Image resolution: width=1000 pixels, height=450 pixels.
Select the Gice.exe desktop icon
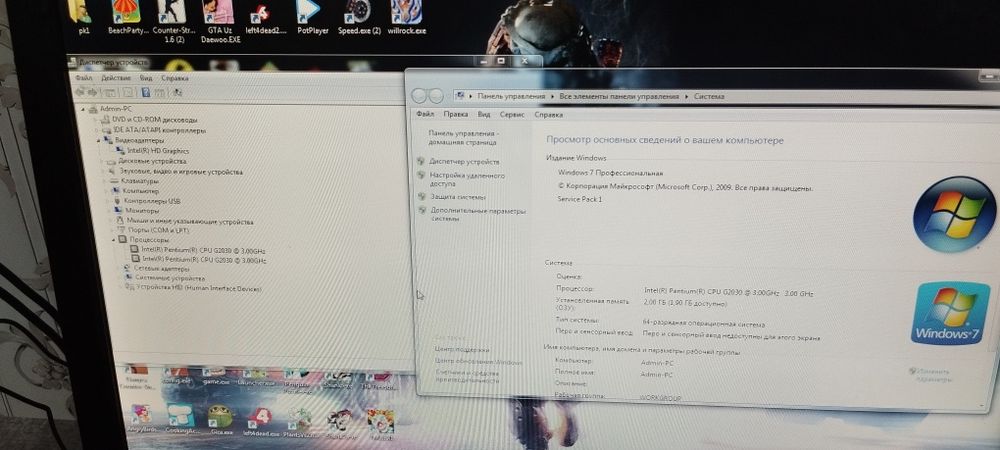220,421
